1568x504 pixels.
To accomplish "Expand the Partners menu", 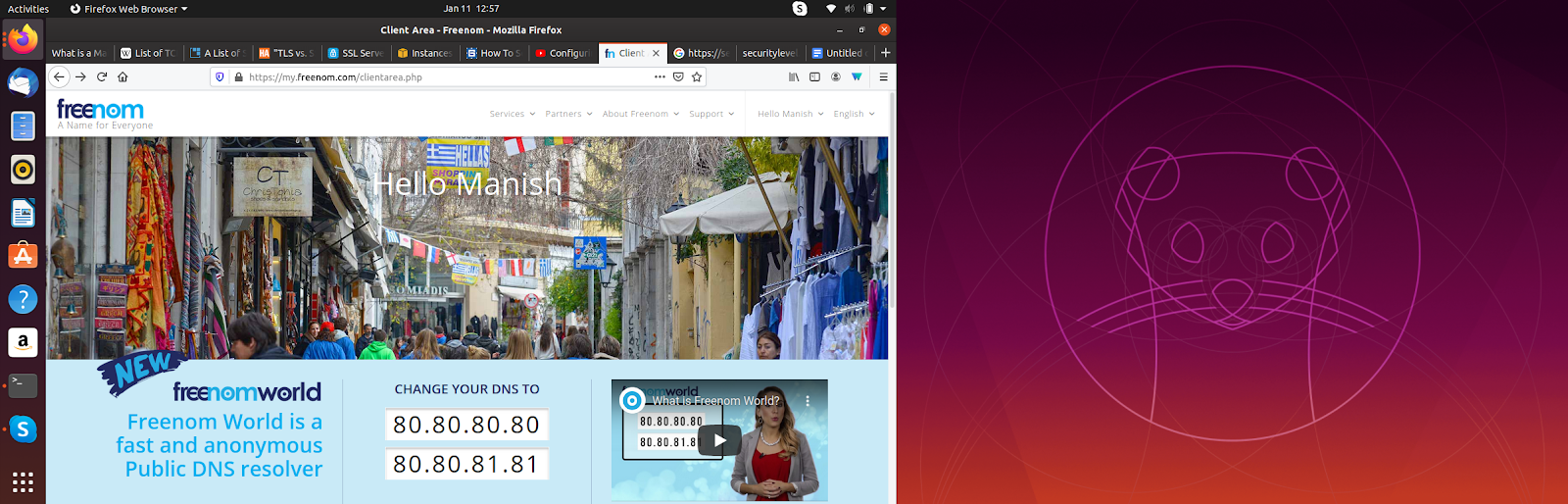I will point(568,114).
